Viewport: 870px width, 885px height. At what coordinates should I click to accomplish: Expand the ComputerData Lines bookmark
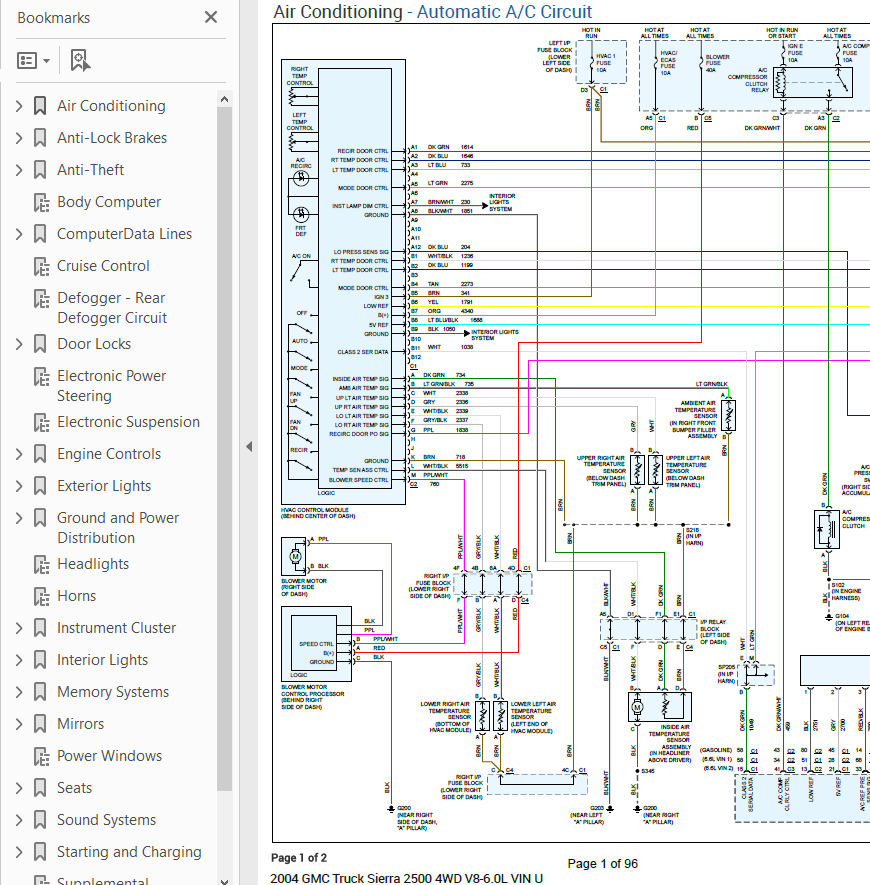[19, 234]
